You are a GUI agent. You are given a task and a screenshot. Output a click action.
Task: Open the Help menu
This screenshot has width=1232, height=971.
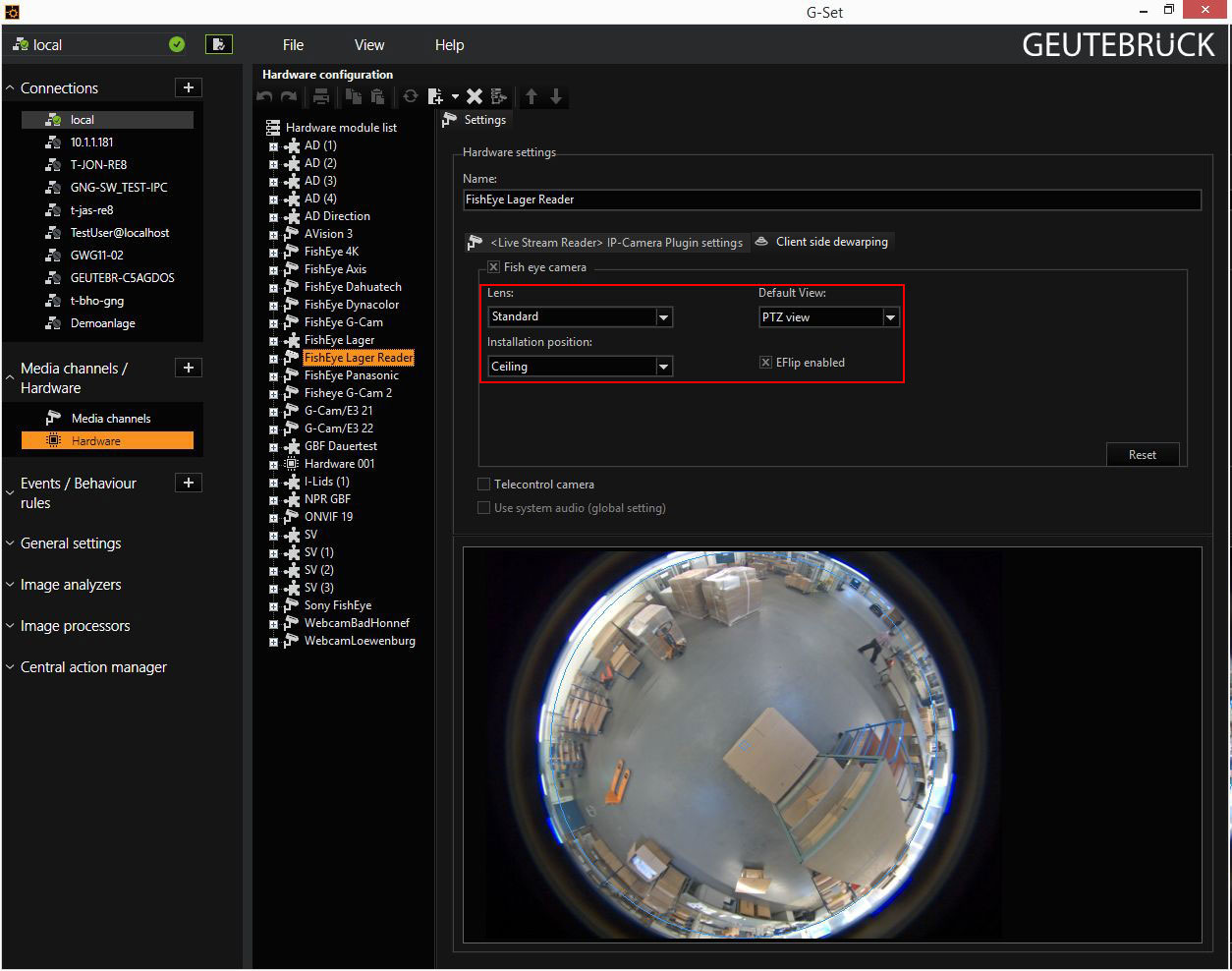pyautogui.click(x=449, y=45)
